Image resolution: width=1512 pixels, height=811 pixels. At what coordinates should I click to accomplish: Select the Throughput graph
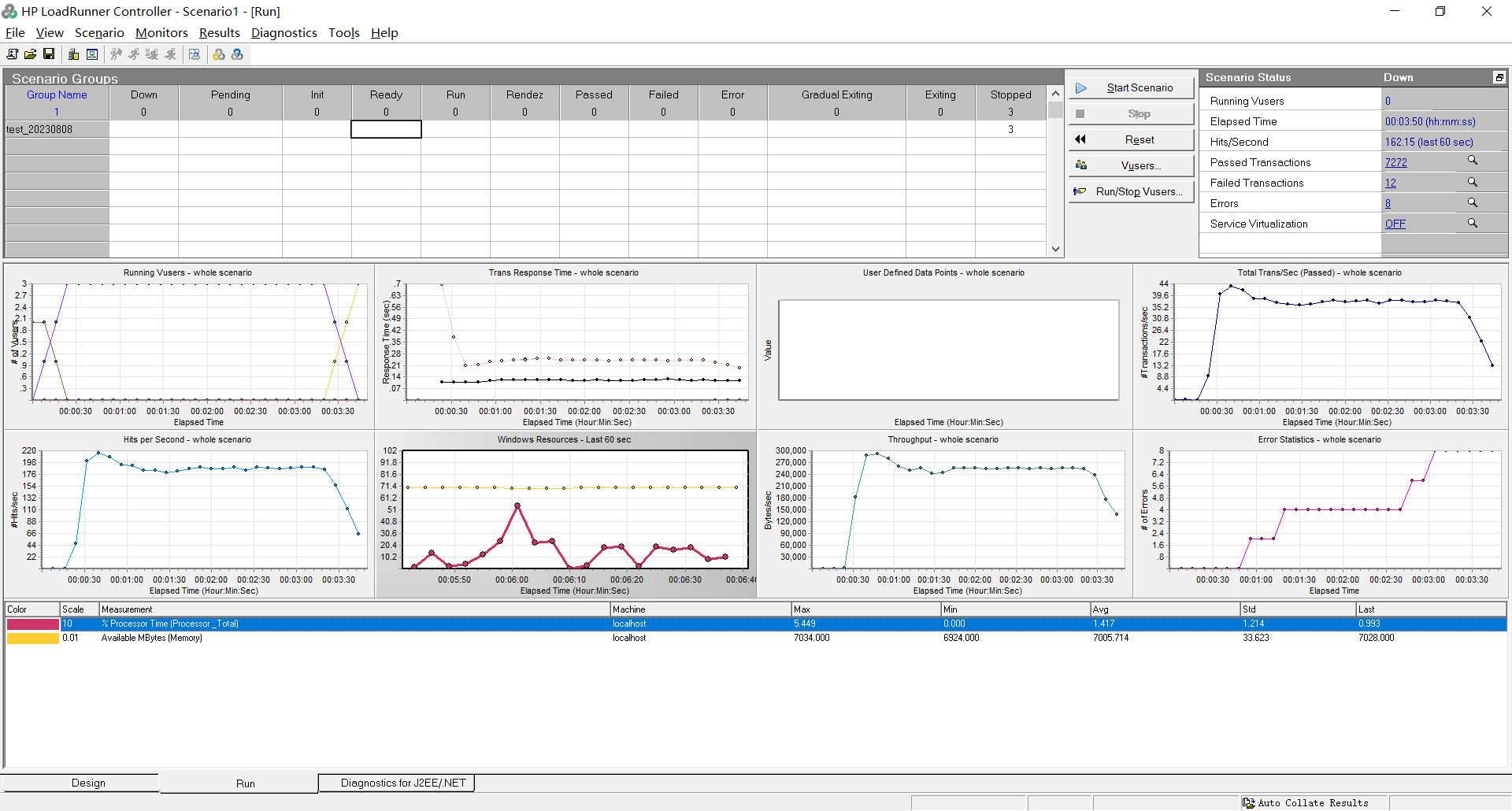tap(944, 514)
